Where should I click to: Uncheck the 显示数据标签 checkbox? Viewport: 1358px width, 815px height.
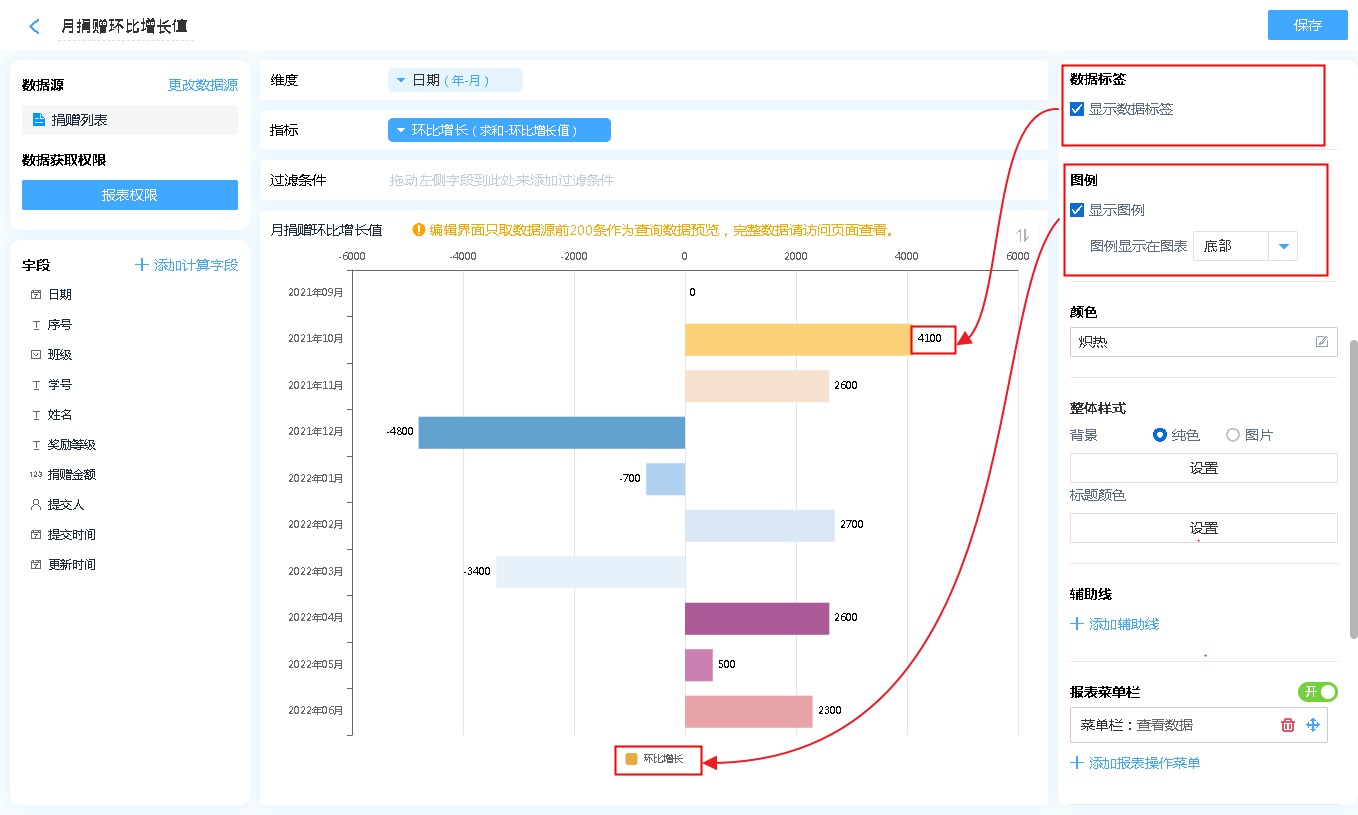point(1077,109)
